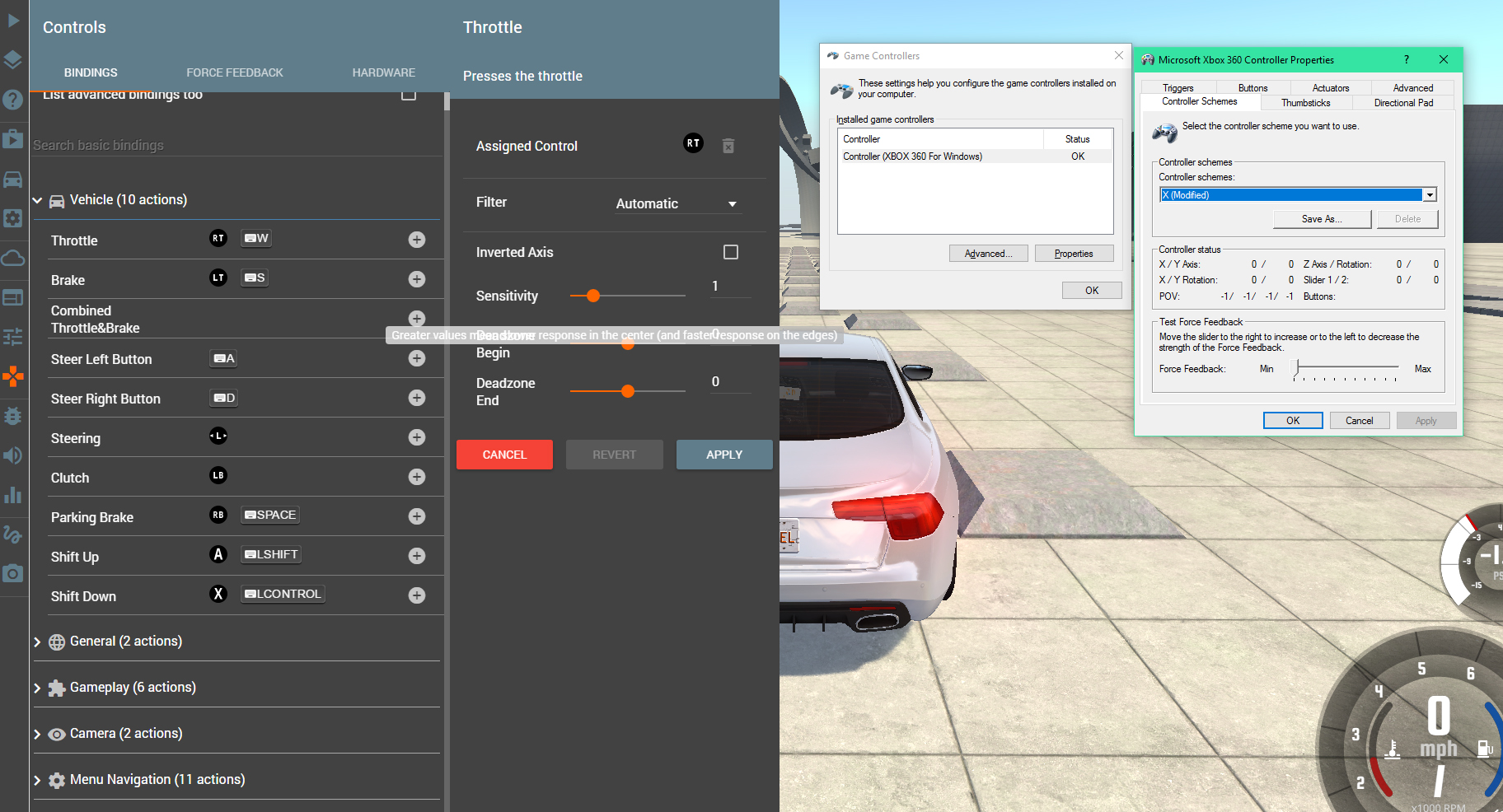Add a new binding for Brake
Screen dimensions: 1503x812
coord(417,279)
